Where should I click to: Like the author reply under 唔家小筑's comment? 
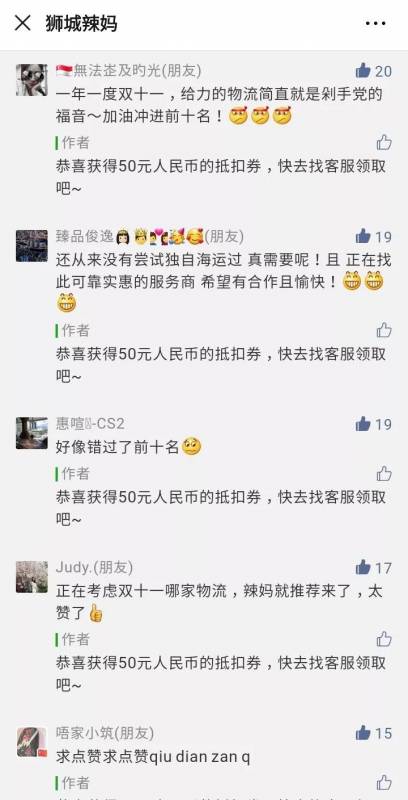coord(384,782)
